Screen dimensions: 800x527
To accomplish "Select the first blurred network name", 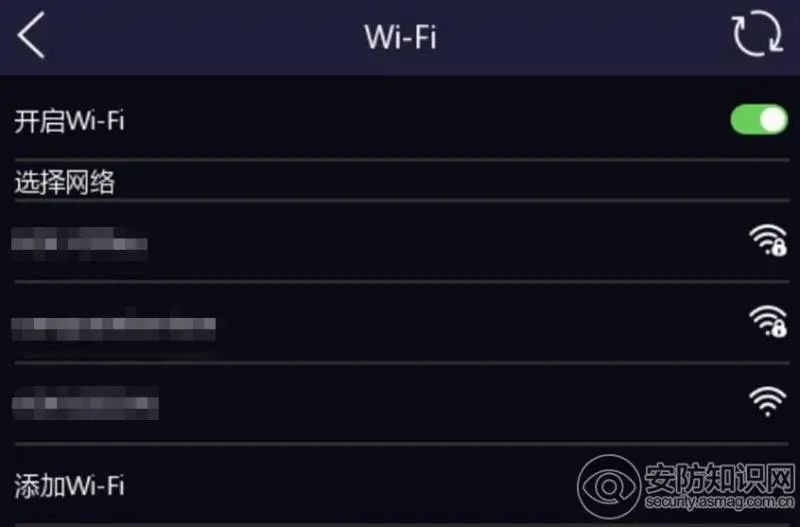I will click(x=80, y=243).
